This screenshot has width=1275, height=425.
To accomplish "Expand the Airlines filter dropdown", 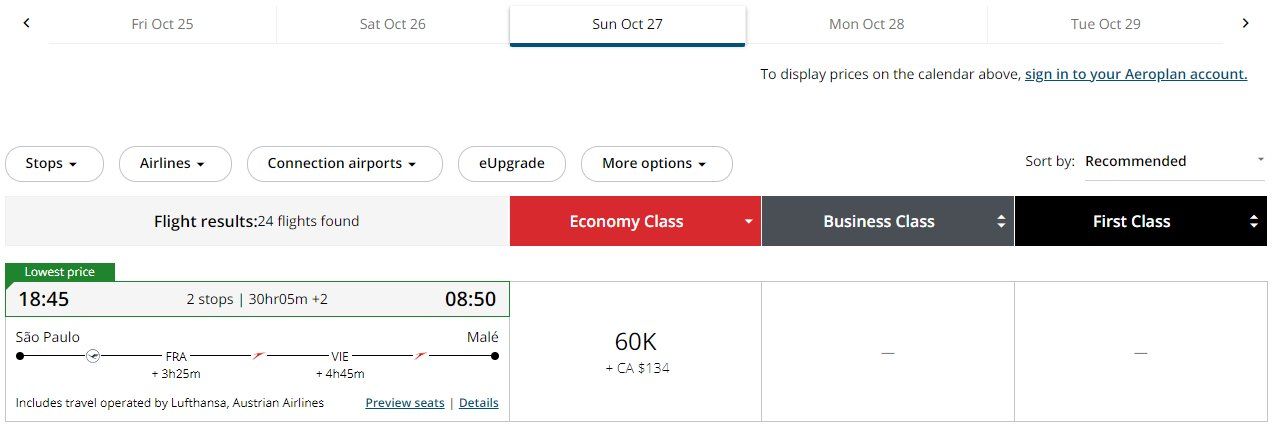I will [x=175, y=164].
